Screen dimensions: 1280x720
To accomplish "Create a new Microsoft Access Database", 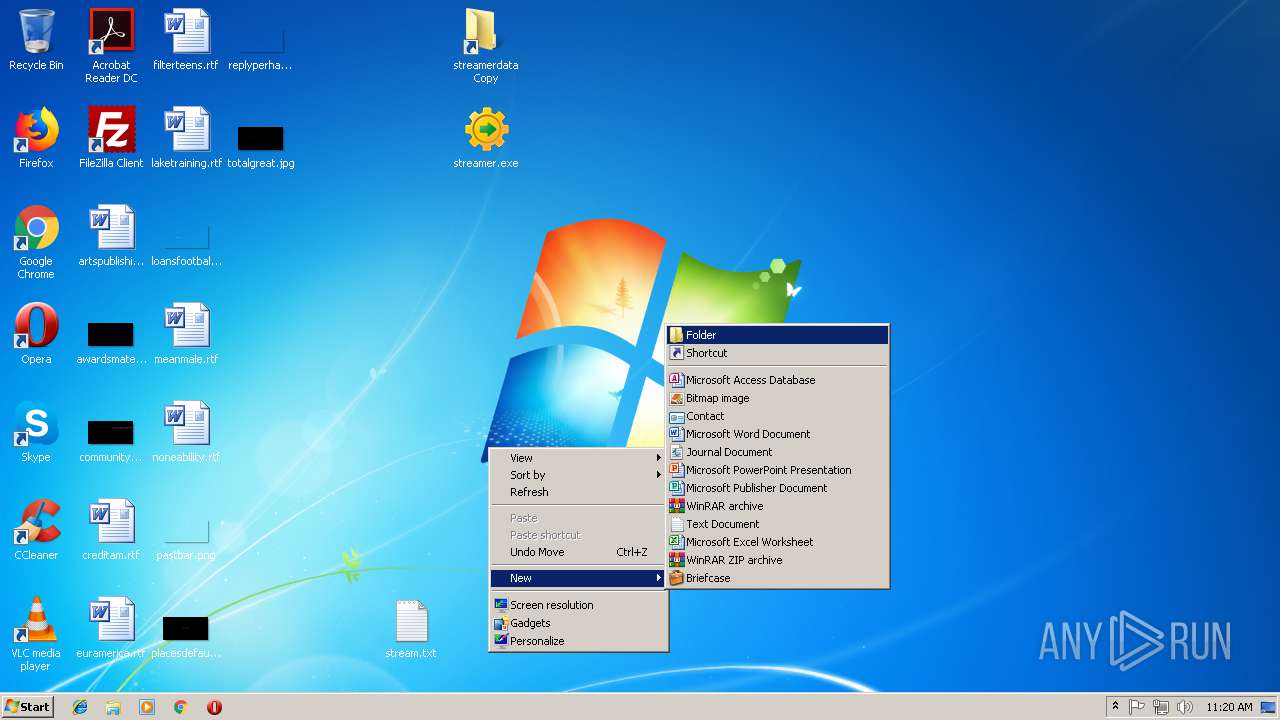I will [x=778, y=380].
